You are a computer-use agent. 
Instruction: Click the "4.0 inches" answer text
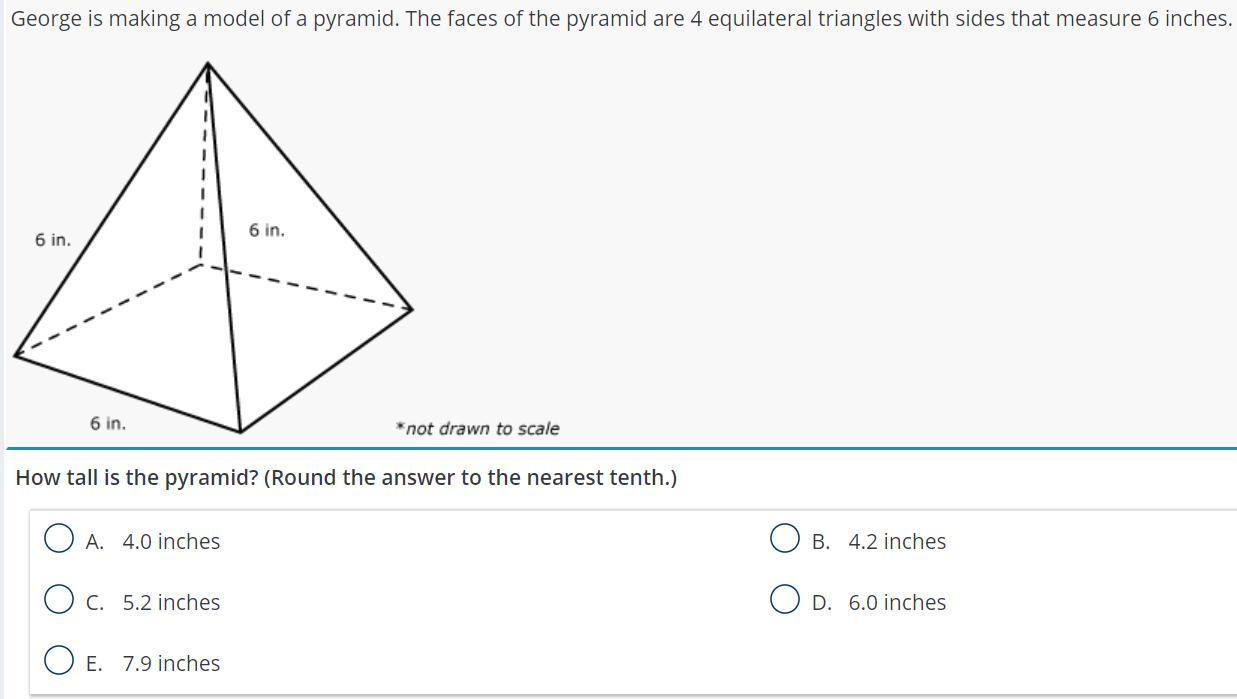coord(171,541)
